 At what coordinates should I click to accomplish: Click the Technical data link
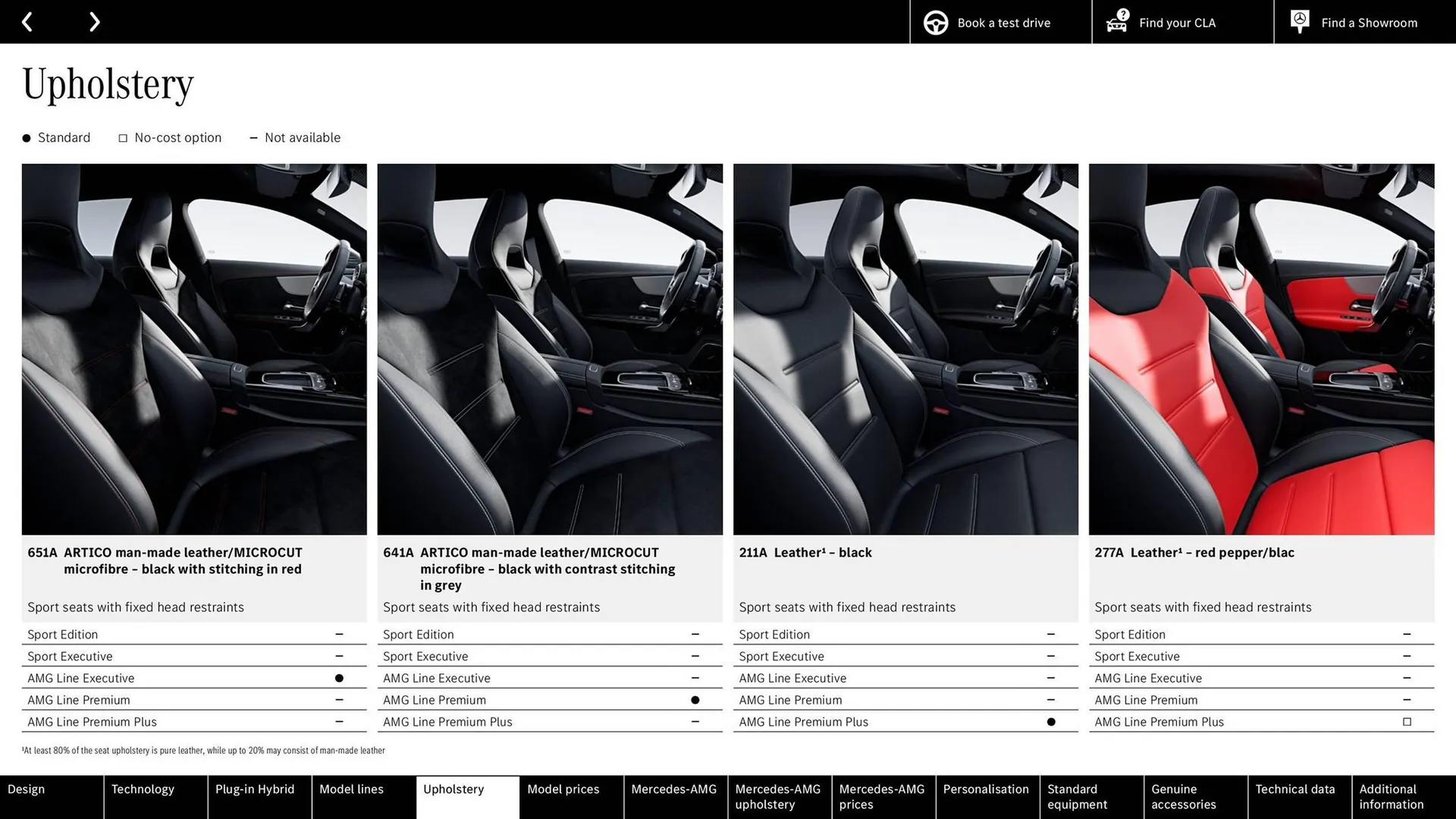(1297, 789)
